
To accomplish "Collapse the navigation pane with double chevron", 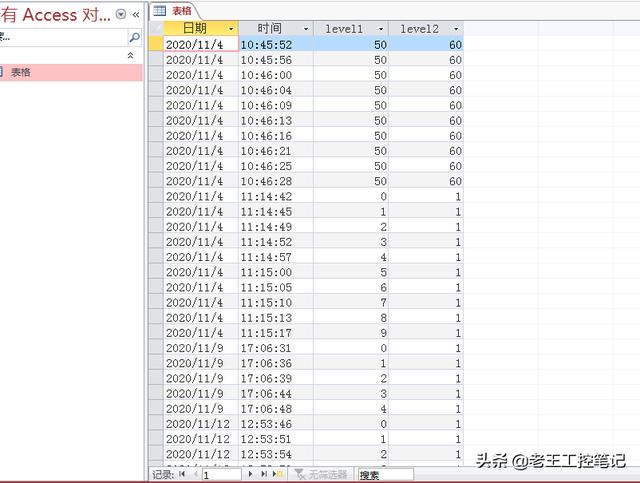I will tap(136, 15).
